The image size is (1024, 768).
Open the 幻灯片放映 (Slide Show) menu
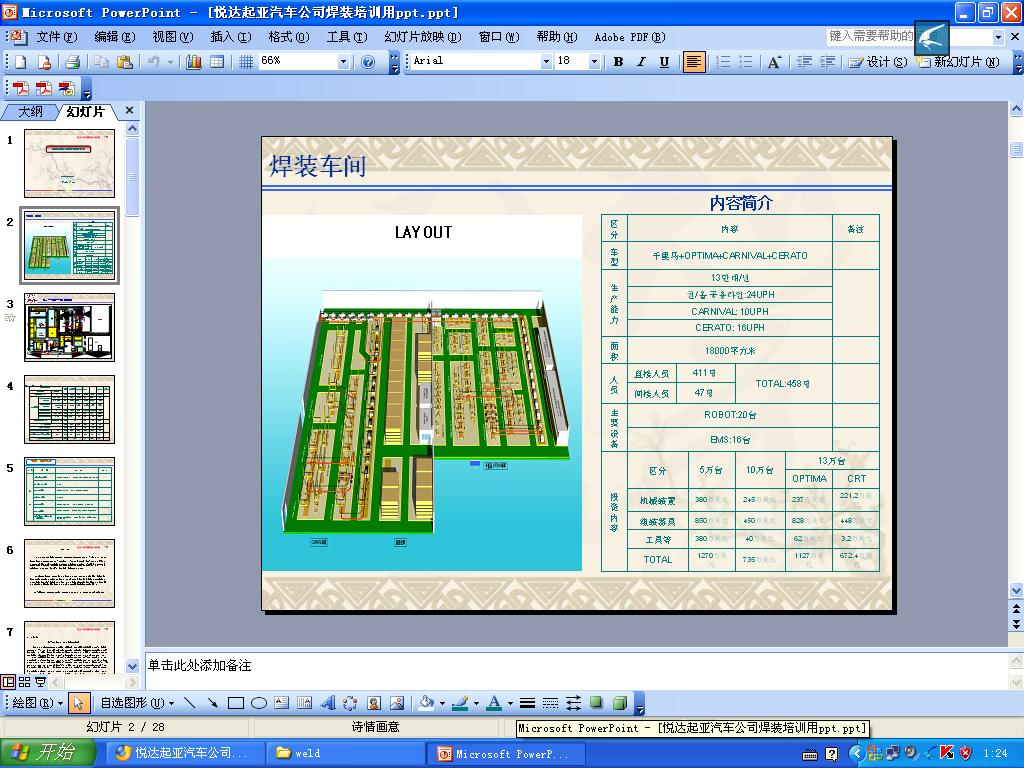tap(423, 37)
